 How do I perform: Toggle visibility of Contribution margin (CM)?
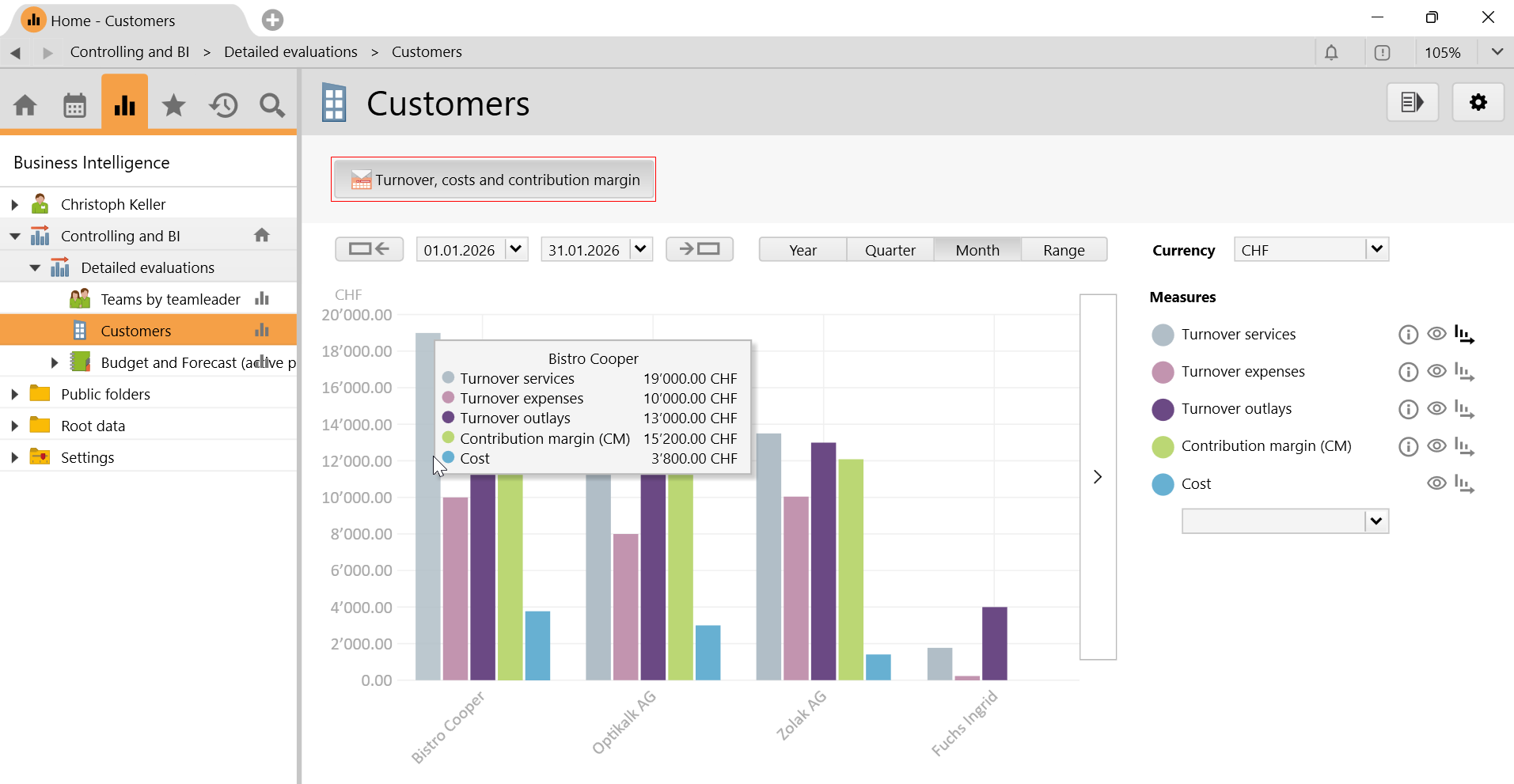coord(1436,446)
